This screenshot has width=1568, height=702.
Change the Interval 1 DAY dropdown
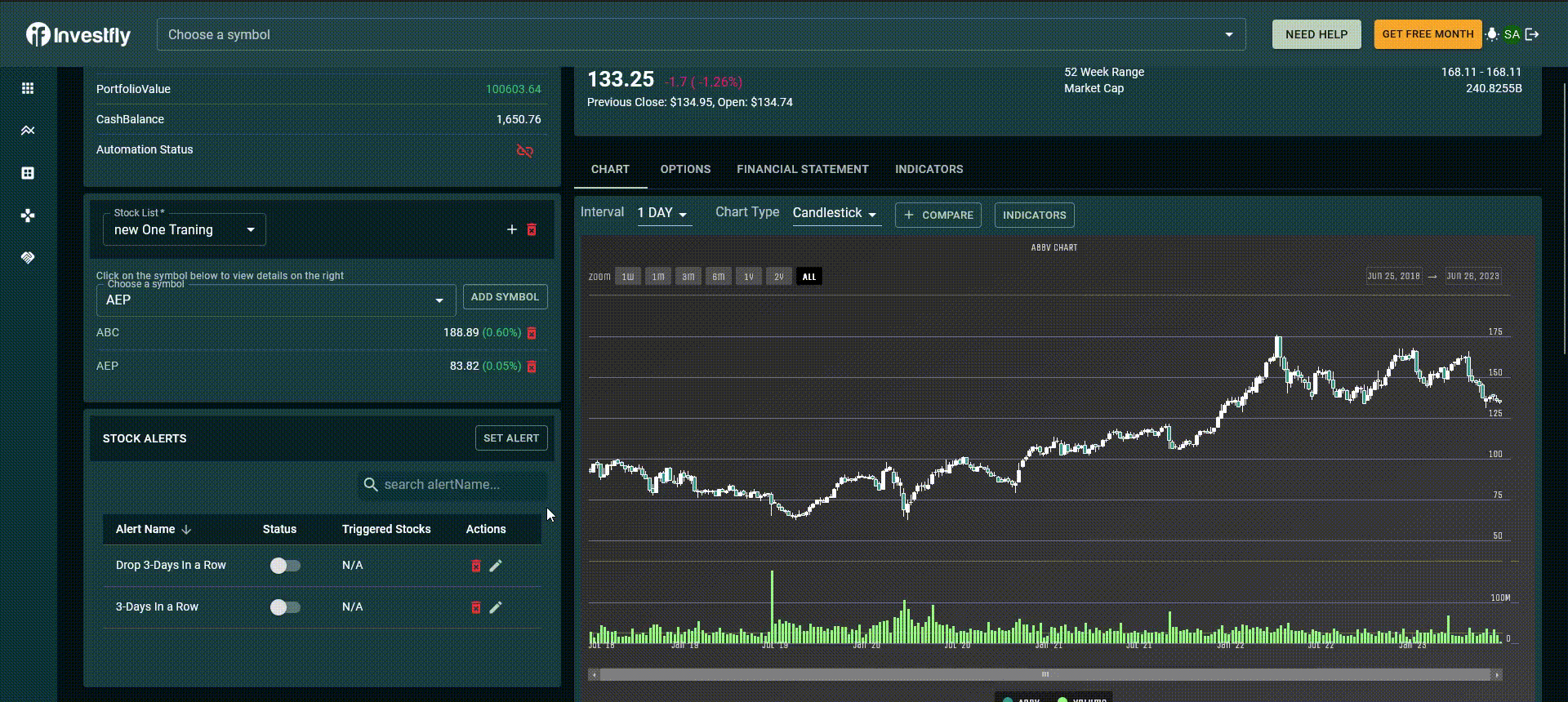(665, 213)
